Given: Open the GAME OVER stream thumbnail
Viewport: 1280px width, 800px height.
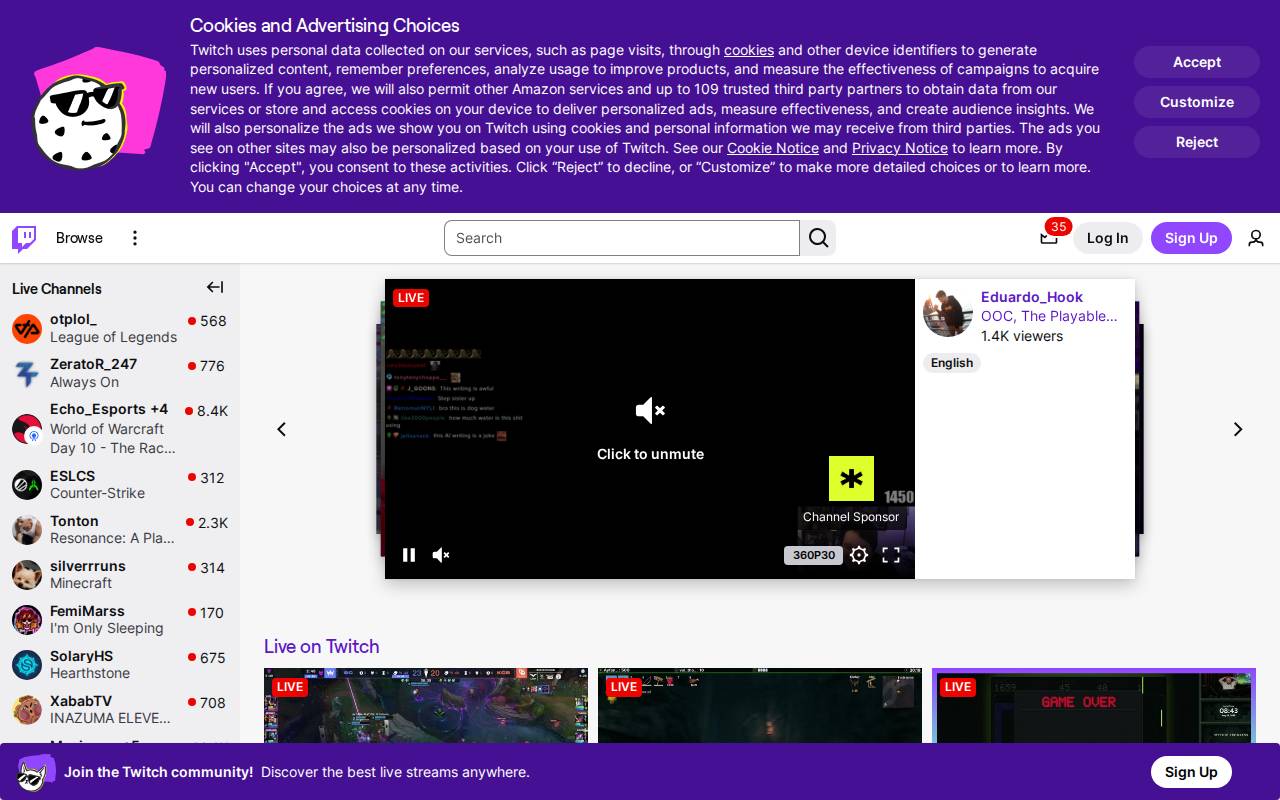Looking at the screenshot, I should click(1094, 706).
